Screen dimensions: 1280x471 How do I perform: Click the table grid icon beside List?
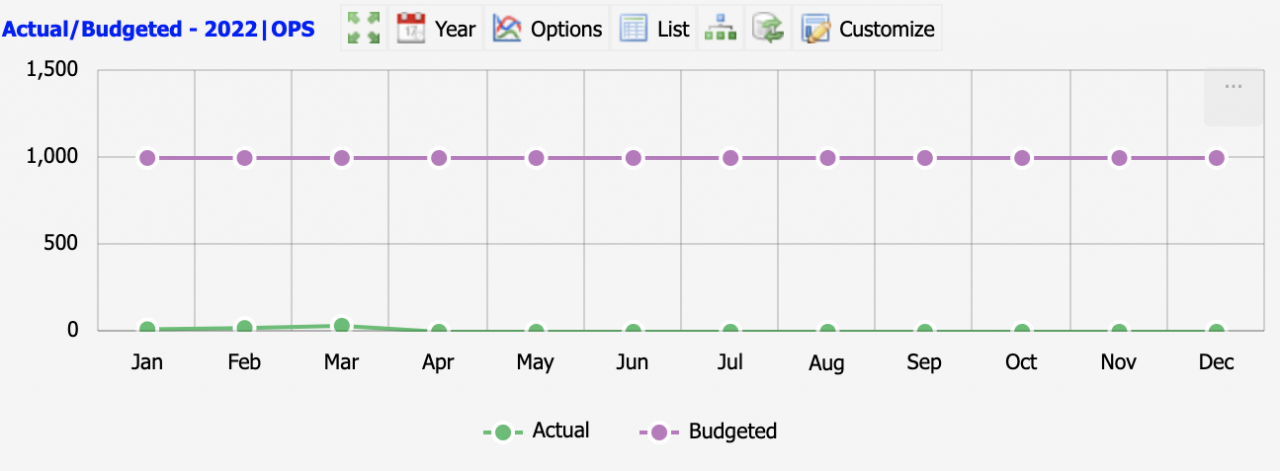[634, 28]
